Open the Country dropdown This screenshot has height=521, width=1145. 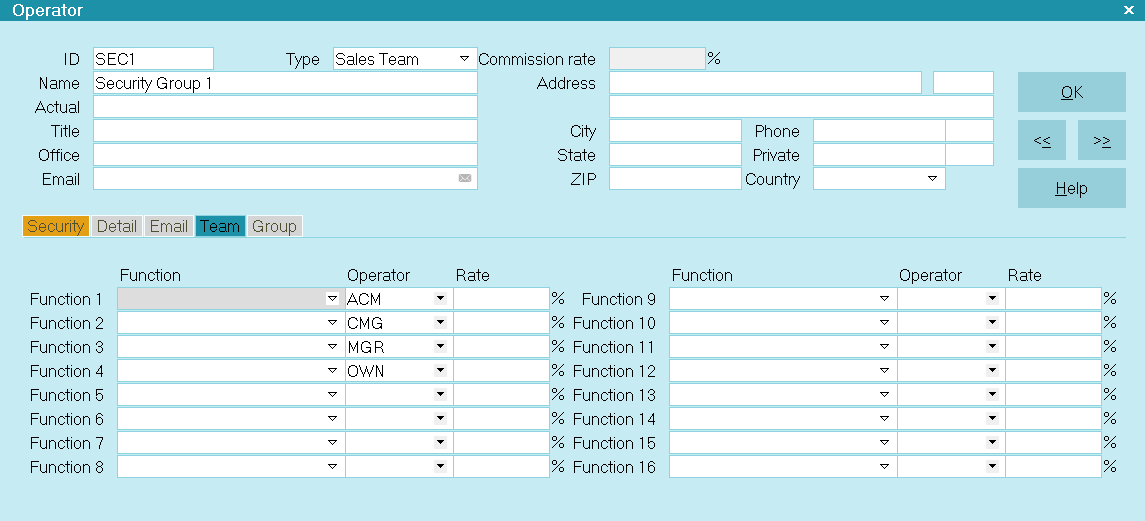click(932, 179)
